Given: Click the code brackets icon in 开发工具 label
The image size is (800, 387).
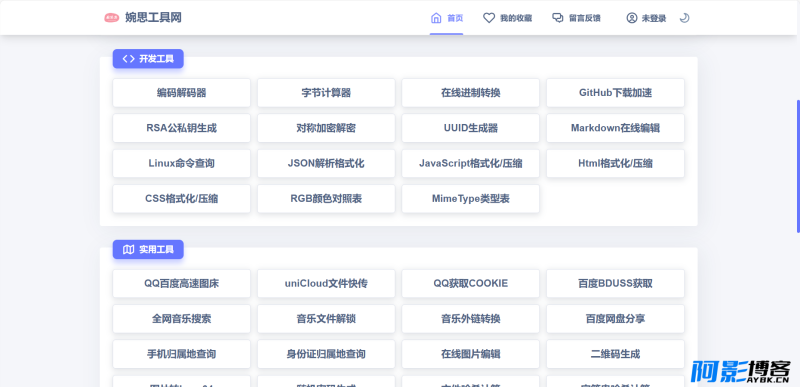Looking at the screenshot, I should tap(129, 59).
